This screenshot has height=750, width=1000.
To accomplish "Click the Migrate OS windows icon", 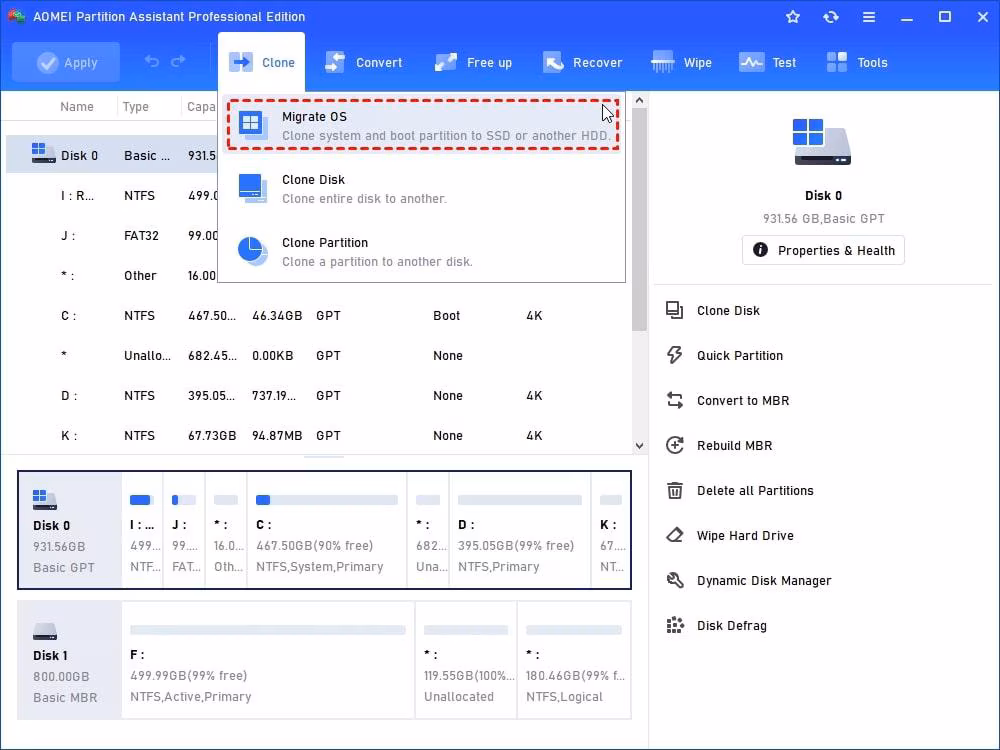I will tap(253, 125).
